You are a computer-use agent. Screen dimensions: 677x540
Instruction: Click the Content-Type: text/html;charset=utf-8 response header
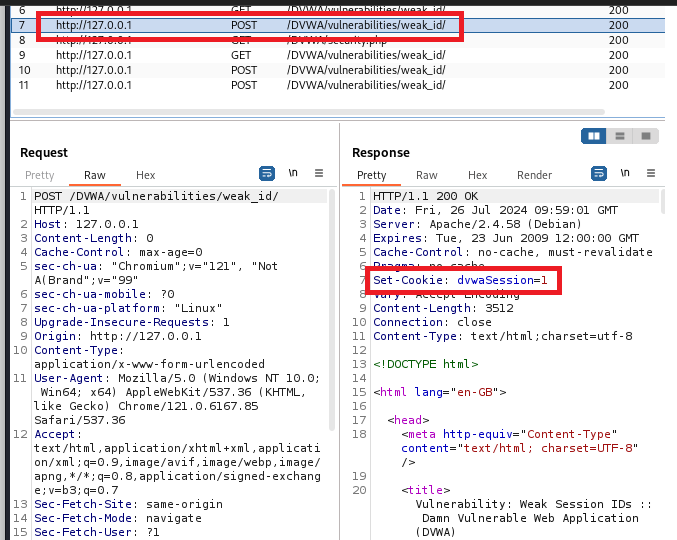coord(503,336)
